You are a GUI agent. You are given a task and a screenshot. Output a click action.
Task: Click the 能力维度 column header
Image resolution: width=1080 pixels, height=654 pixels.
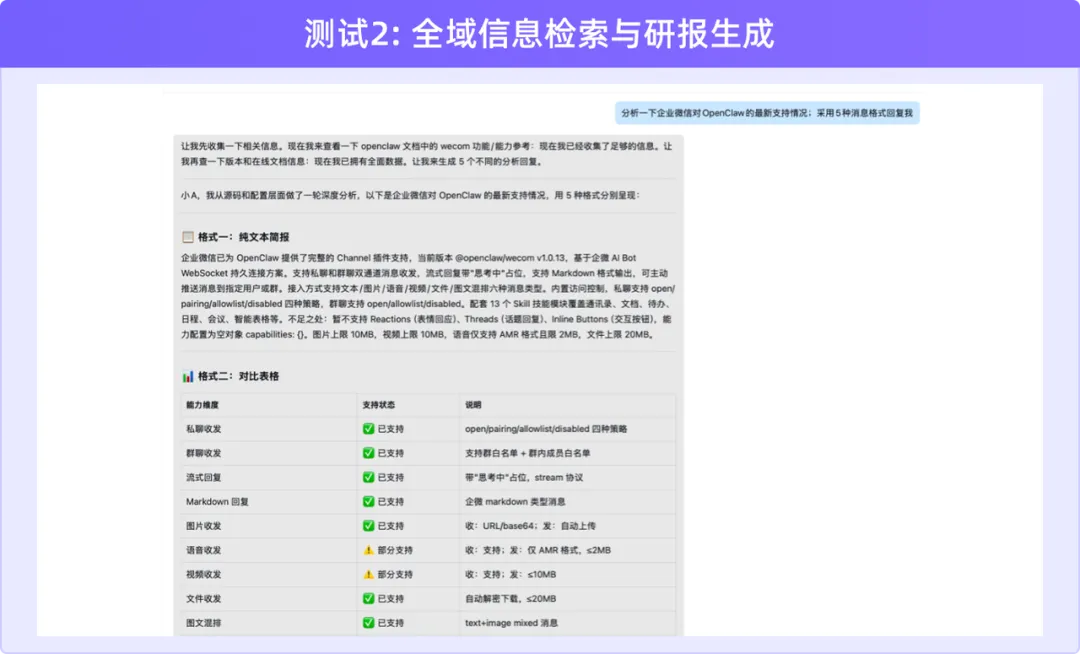click(202, 405)
